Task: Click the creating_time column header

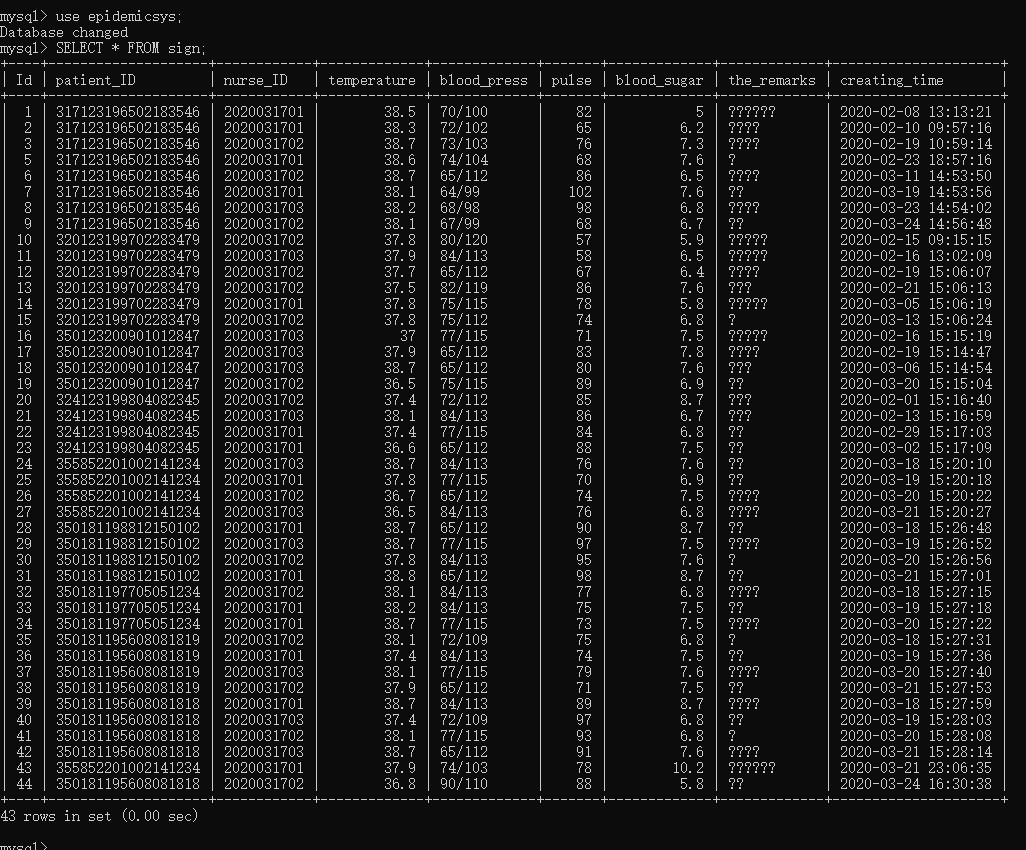Action: click(x=892, y=80)
